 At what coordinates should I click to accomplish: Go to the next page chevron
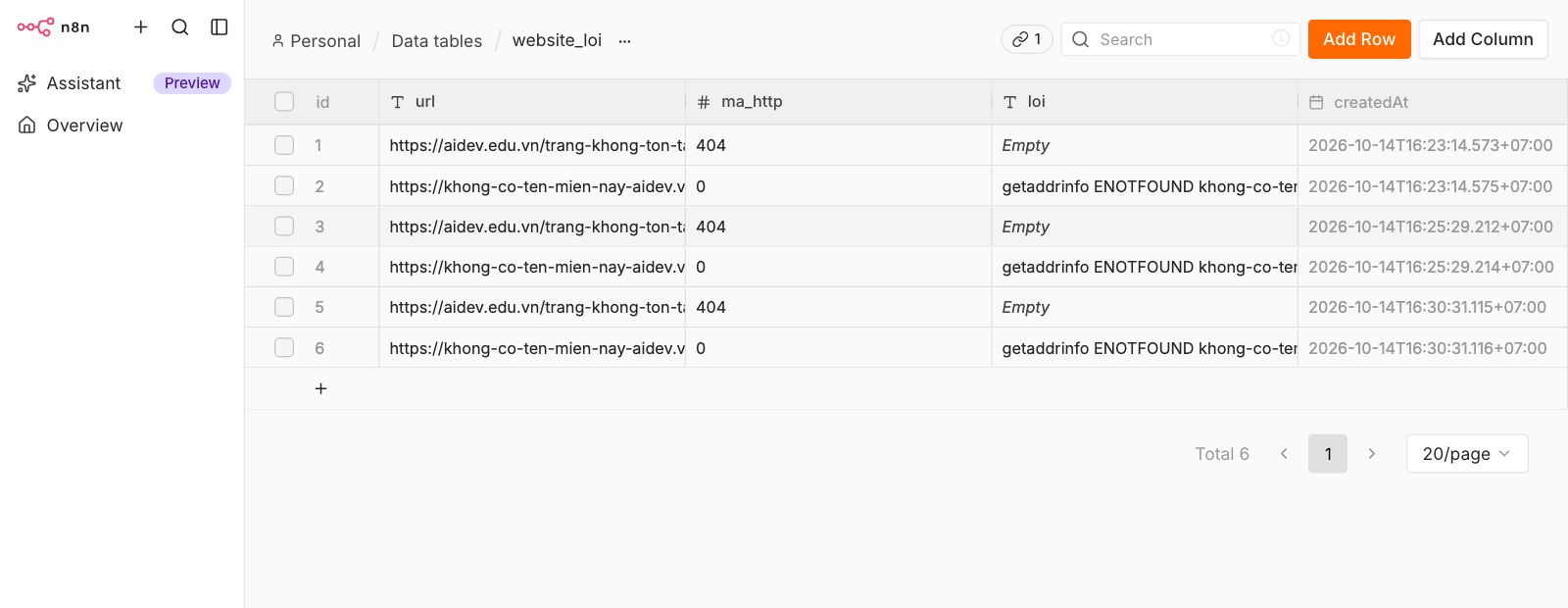point(1372,453)
